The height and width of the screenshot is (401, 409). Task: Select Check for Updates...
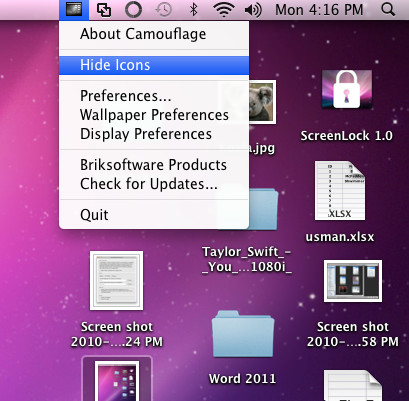(154, 184)
